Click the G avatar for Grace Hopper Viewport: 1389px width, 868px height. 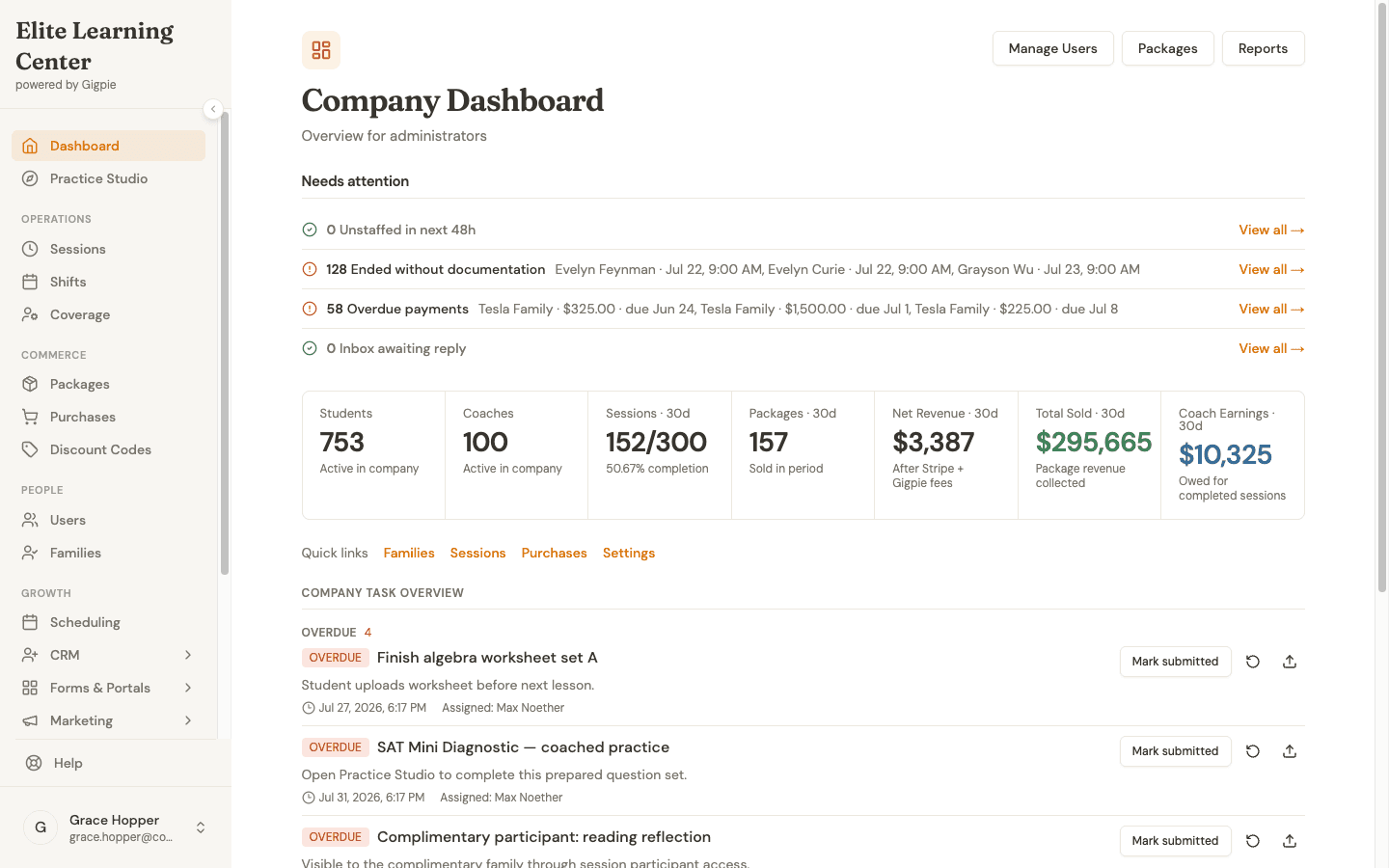[x=41, y=827]
